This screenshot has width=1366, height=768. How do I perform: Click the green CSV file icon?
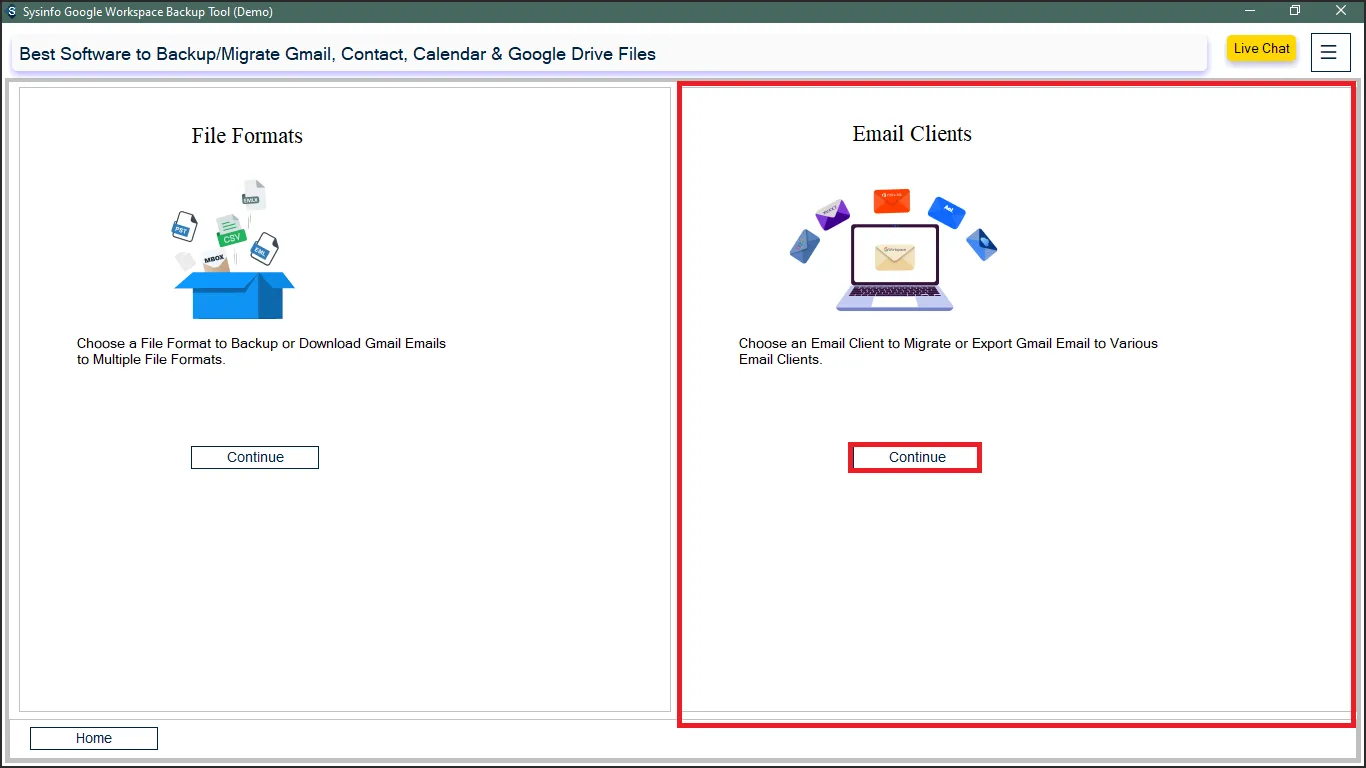[x=231, y=232]
